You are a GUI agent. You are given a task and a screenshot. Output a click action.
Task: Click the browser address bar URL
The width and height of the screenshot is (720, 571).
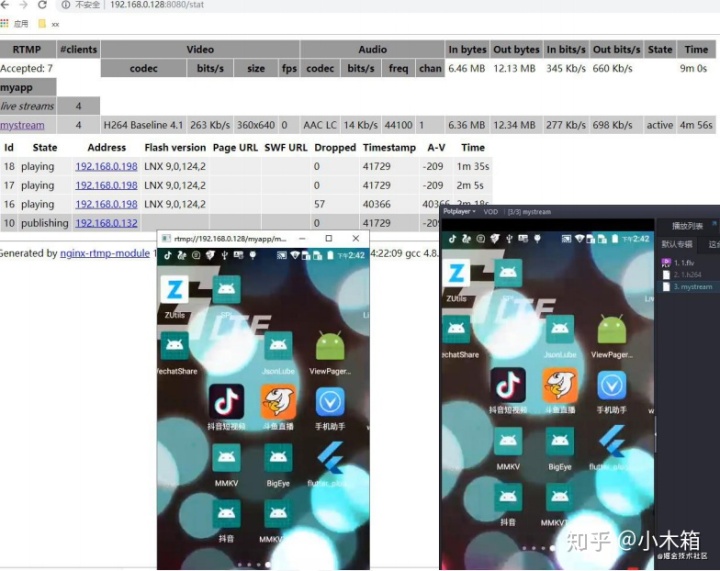(x=157, y=5)
